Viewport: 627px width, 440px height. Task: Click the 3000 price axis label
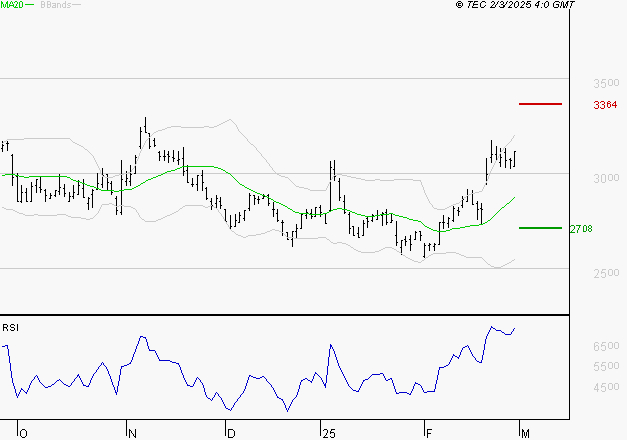click(x=606, y=178)
